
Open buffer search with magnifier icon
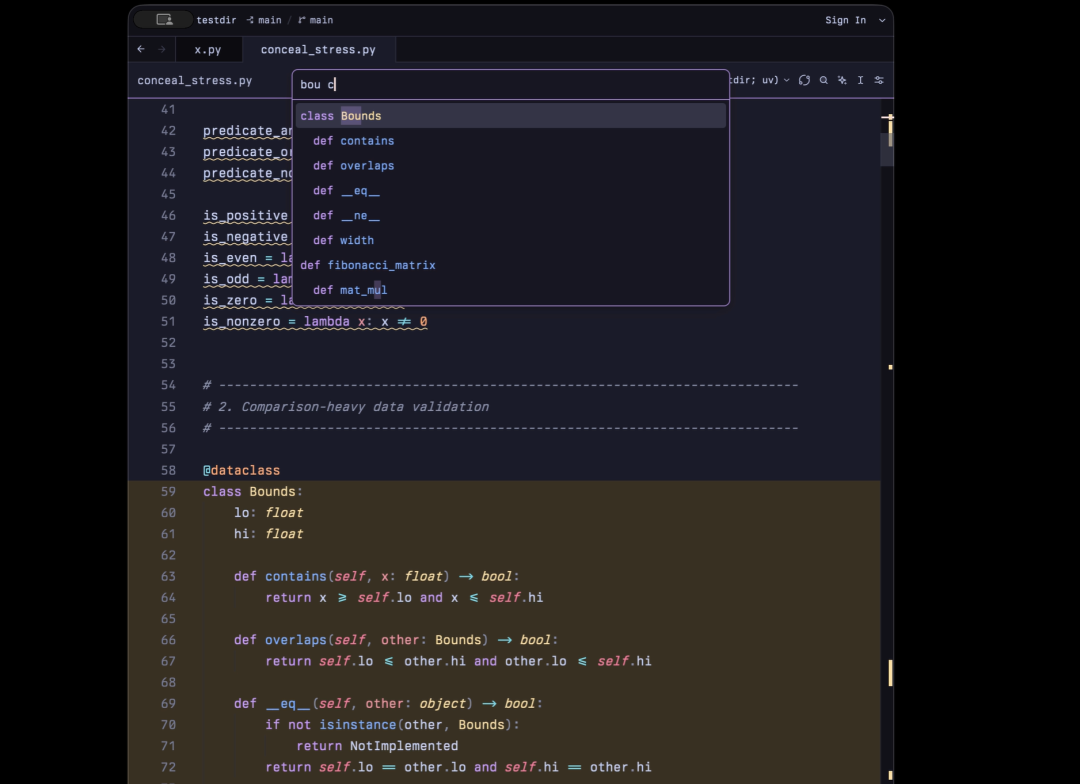point(823,80)
